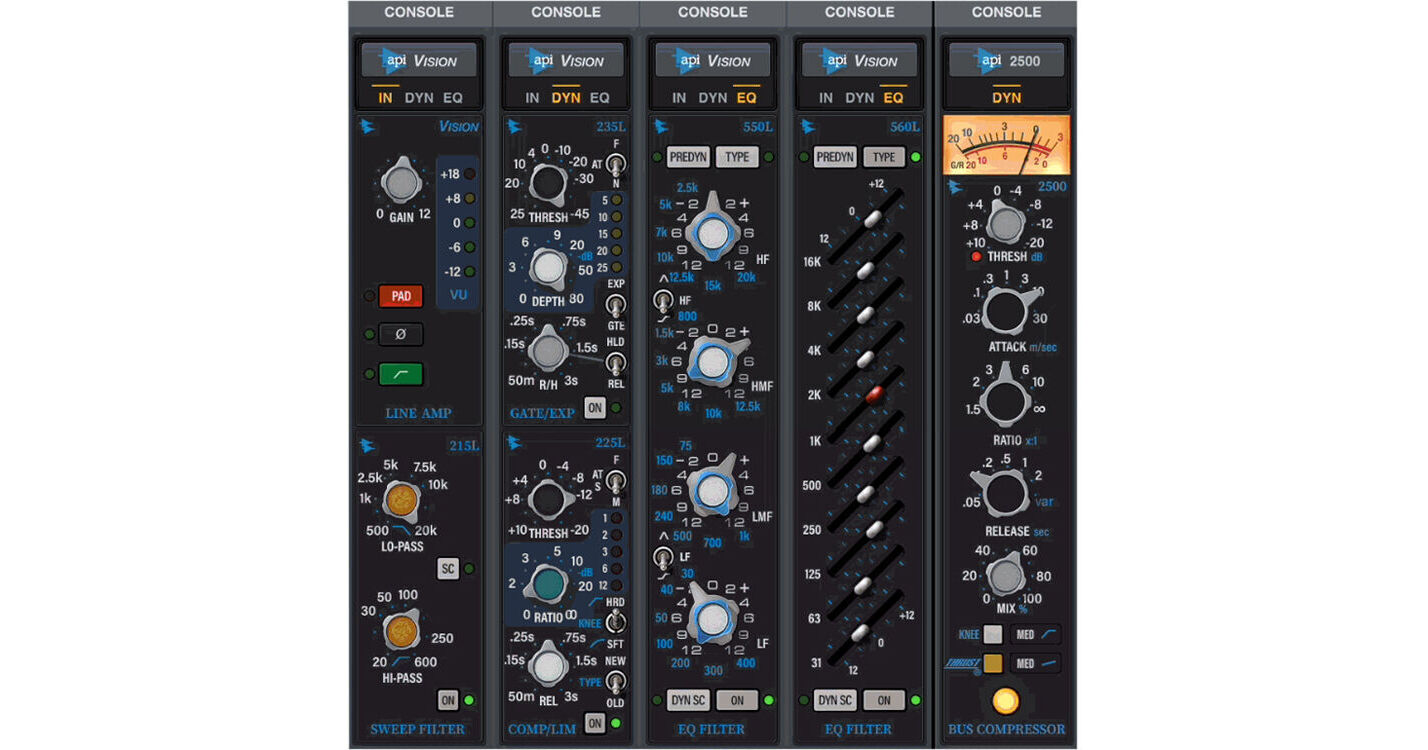Enable the high-pass filter curve icon on Line Amp
Screen dimensions: 1428x750
pos(401,373)
